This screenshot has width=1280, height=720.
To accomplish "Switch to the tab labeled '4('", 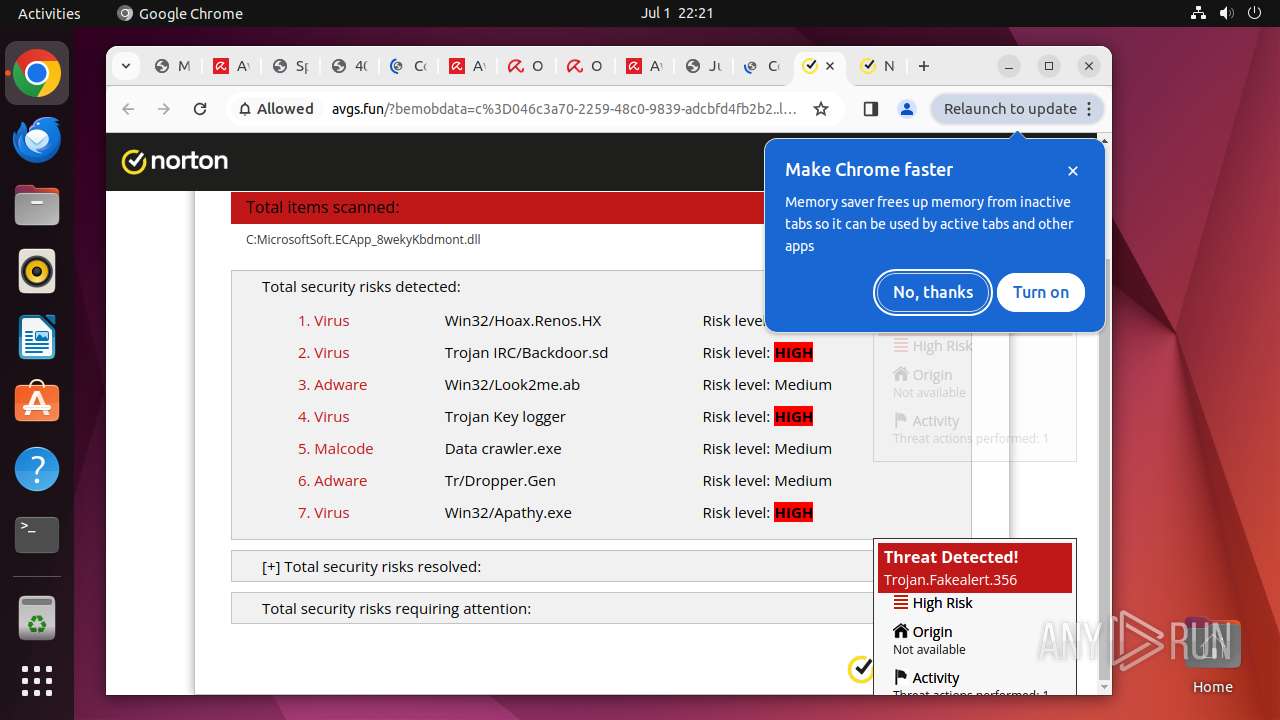I will coord(350,66).
